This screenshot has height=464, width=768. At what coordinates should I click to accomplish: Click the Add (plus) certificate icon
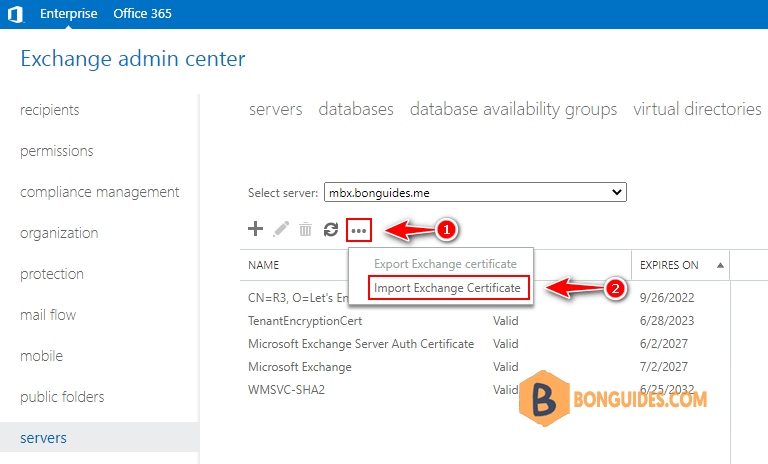[x=255, y=230]
